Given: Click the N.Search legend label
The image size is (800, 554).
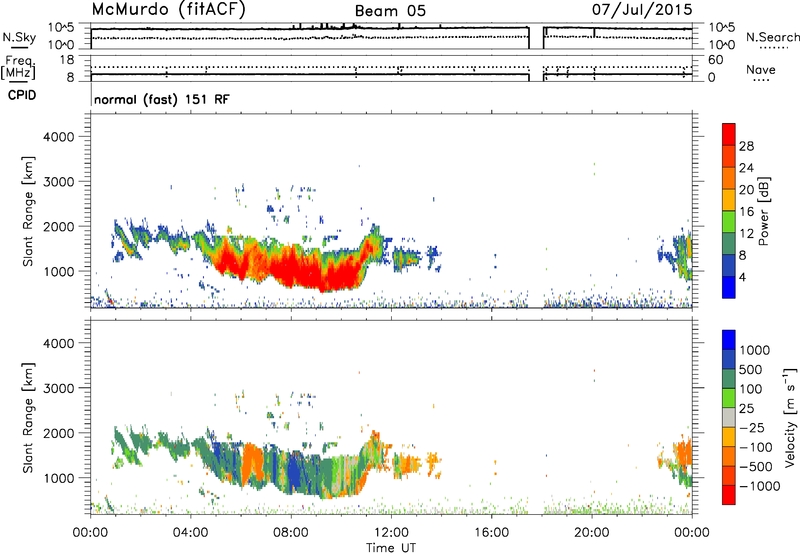Looking at the screenshot, I should click(772, 37).
